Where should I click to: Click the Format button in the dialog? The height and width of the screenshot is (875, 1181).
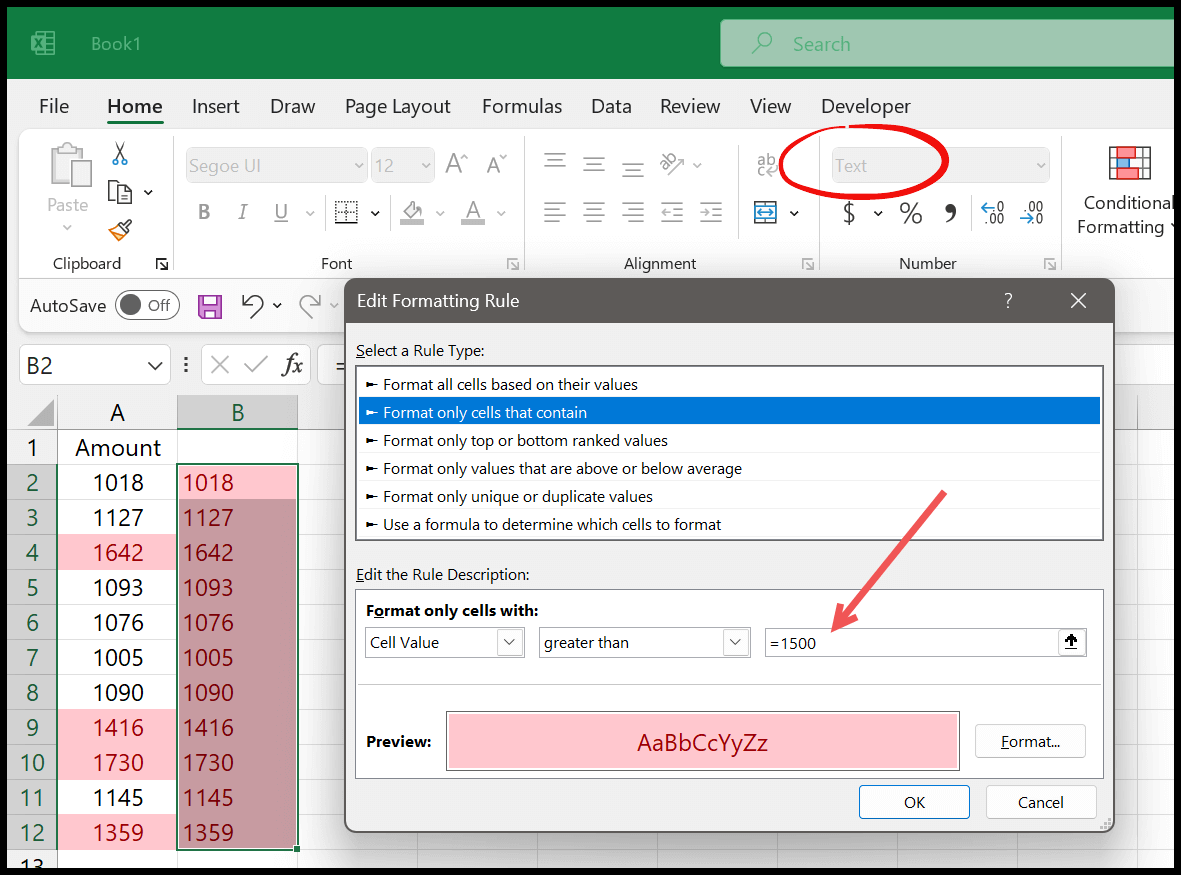coord(1030,741)
